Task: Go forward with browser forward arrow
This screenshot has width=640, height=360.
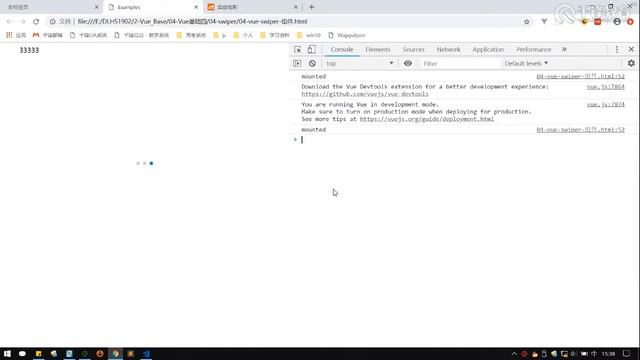Action: (x=22, y=21)
